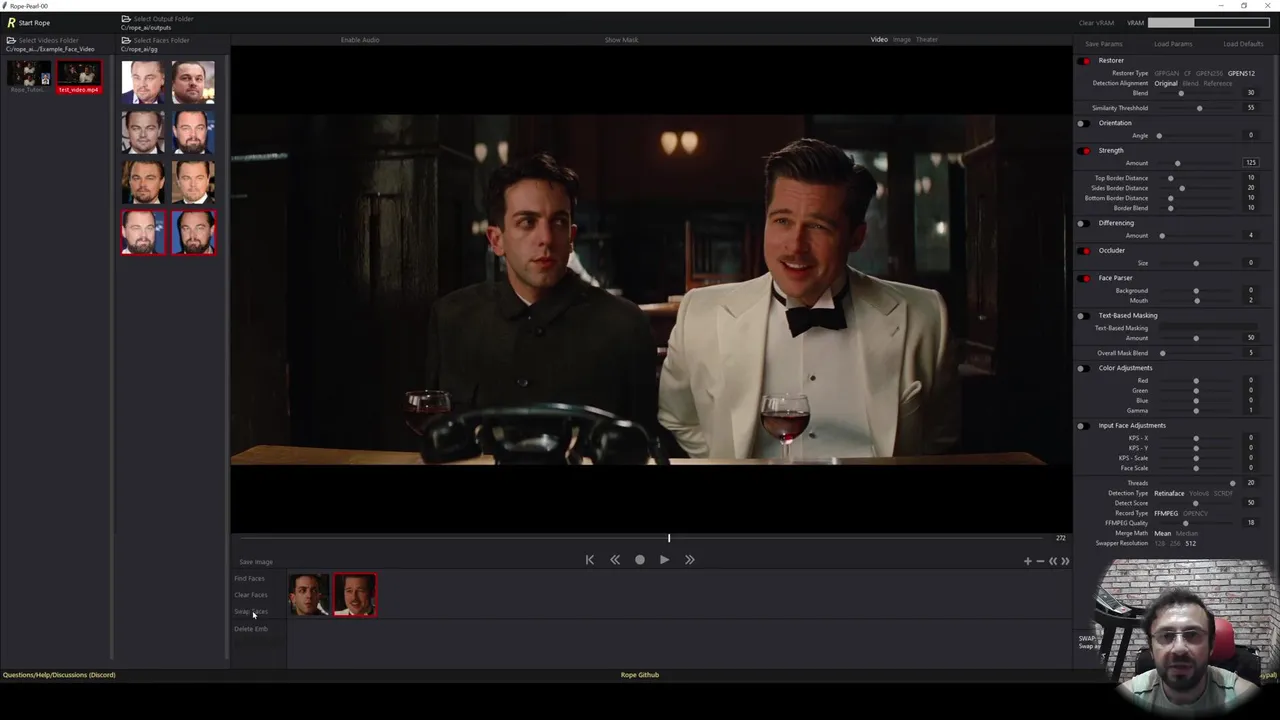The width and height of the screenshot is (1280, 720).
Task: Click Clear VRAM
Action: coord(1096,23)
